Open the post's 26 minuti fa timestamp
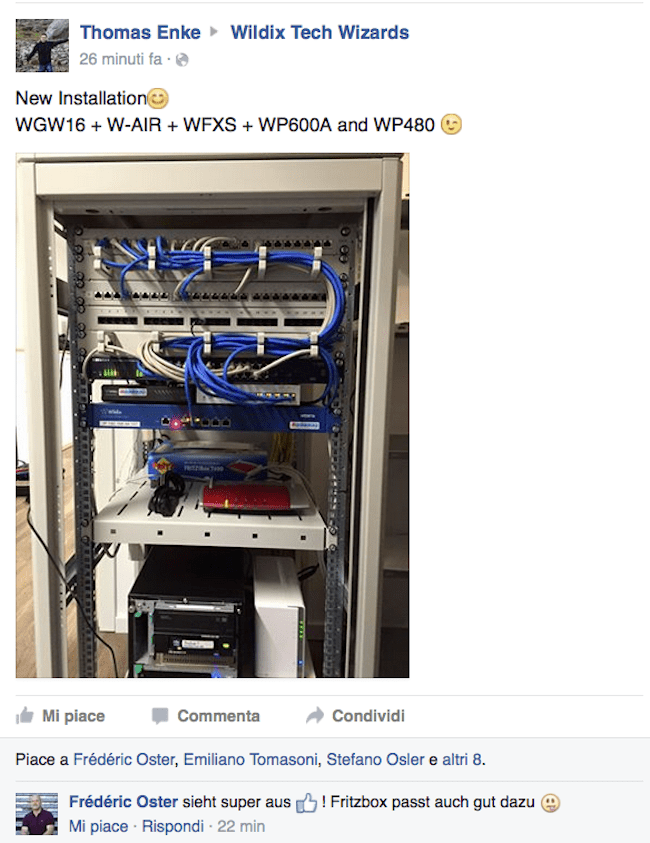Screen dimensions: 650x843 [120, 59]
